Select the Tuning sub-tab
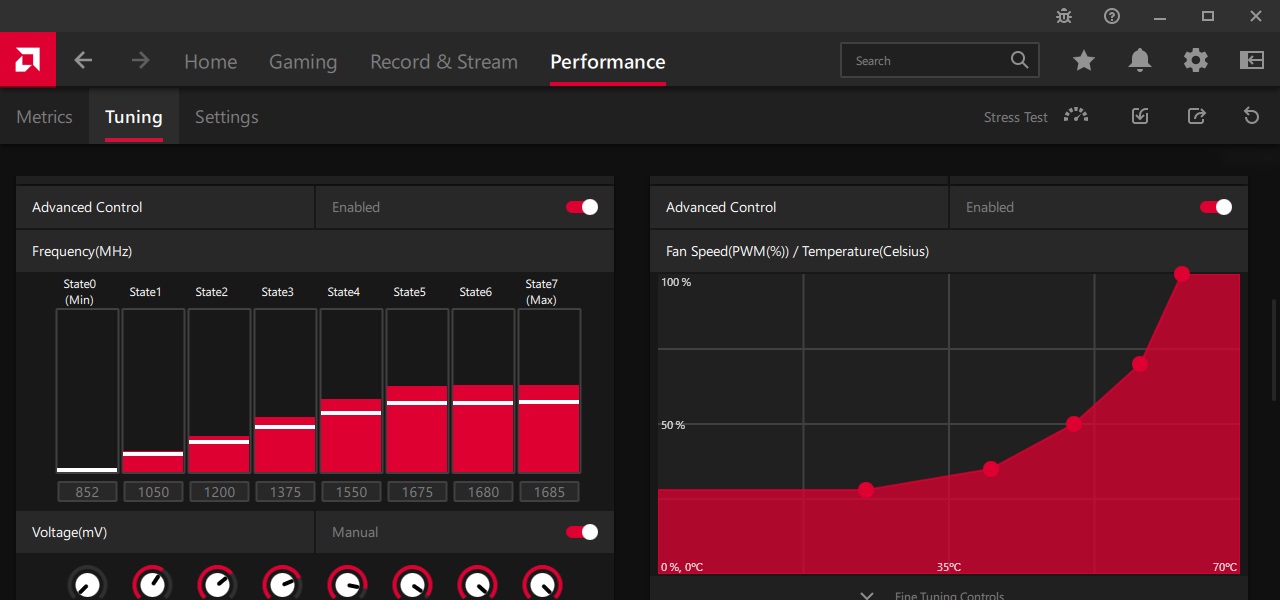Viewport: 1280px width, 600px height. coord(134,117)
